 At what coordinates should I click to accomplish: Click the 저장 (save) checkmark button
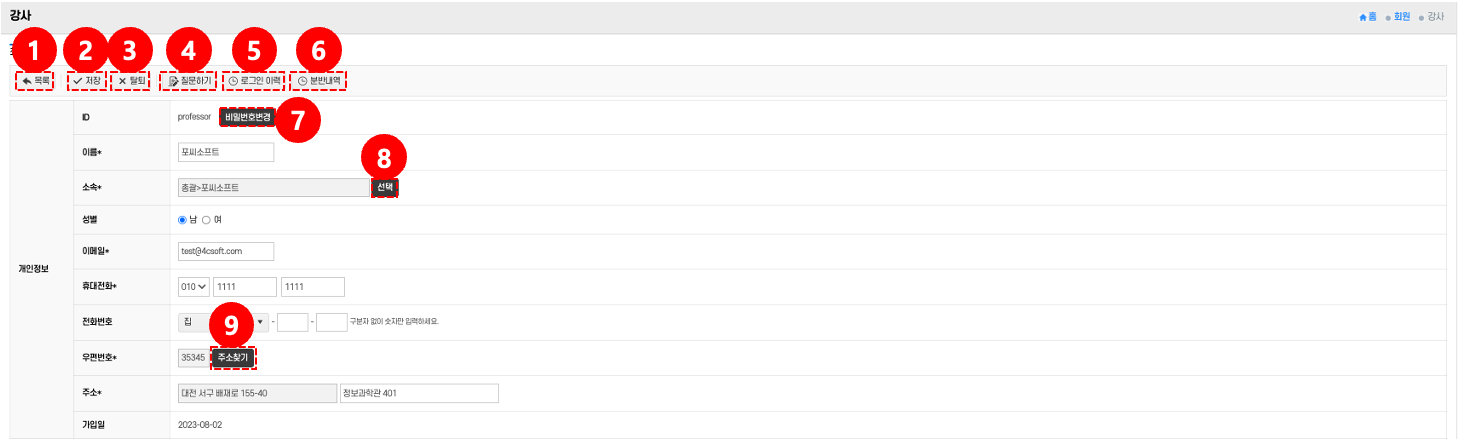87,80
